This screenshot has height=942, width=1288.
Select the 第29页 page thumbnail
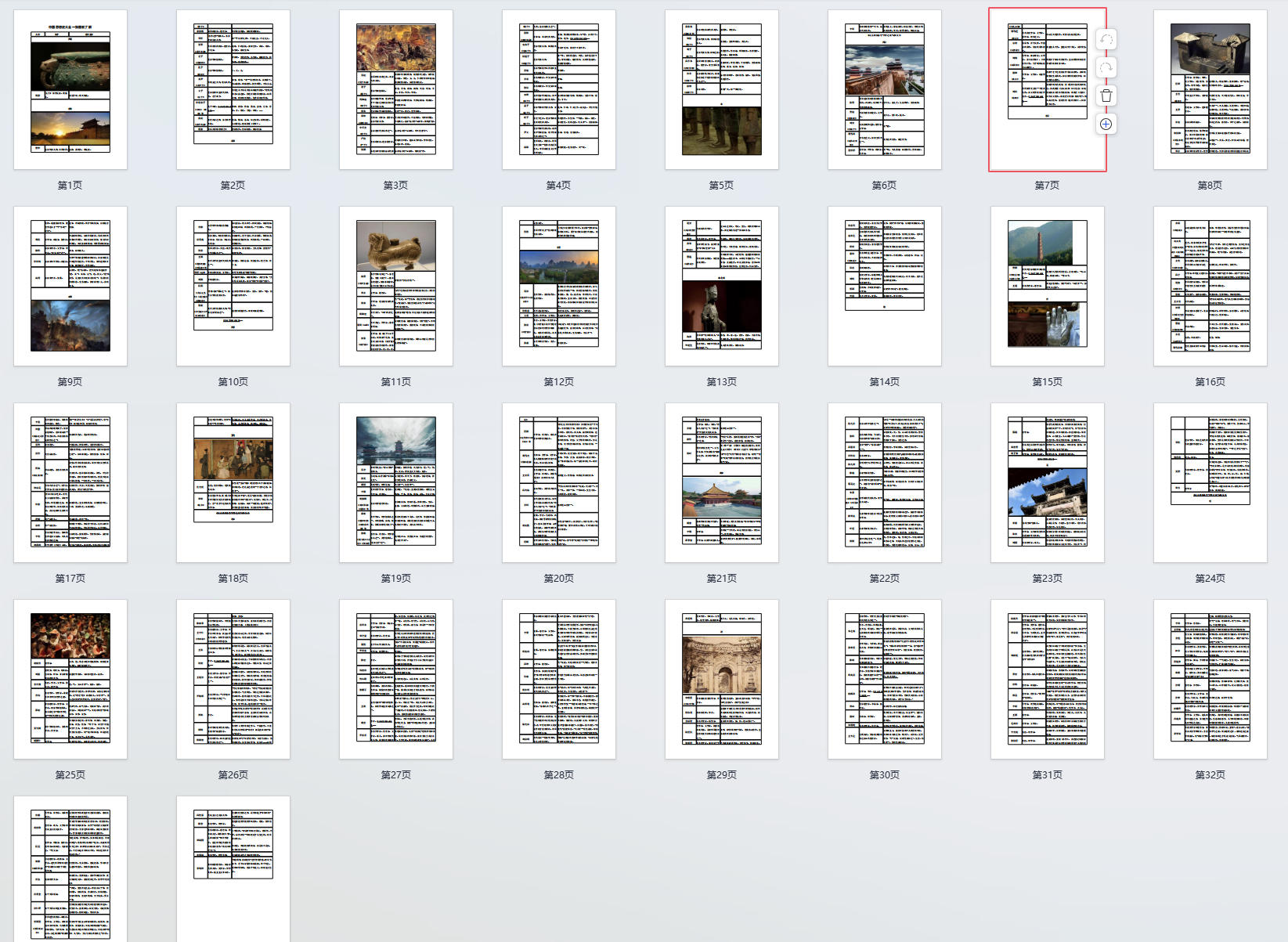[721, 679]
